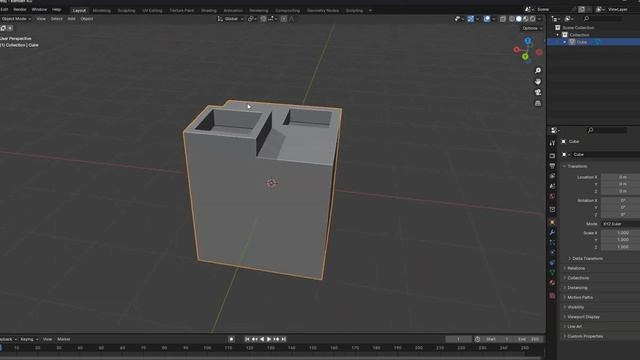The width and height of the screenshot is (640, 360).
Task: Click the blue Z axis gizmo ball
Action: (528, 41)
